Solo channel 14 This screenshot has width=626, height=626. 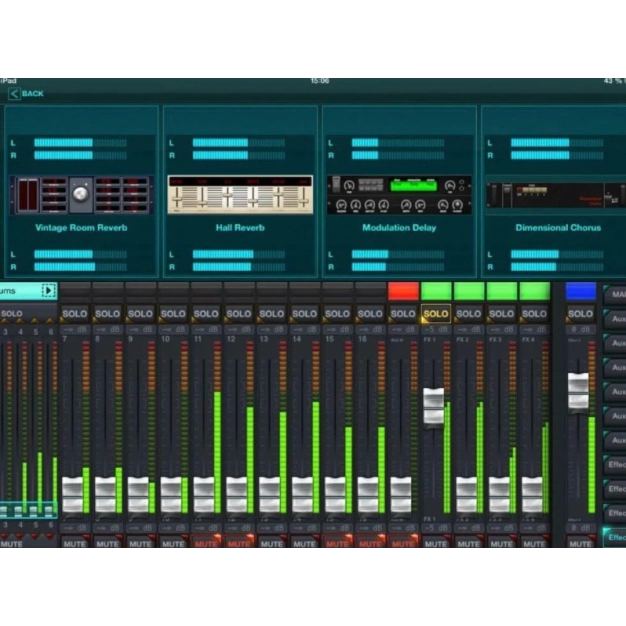click(x=305, y=314)
